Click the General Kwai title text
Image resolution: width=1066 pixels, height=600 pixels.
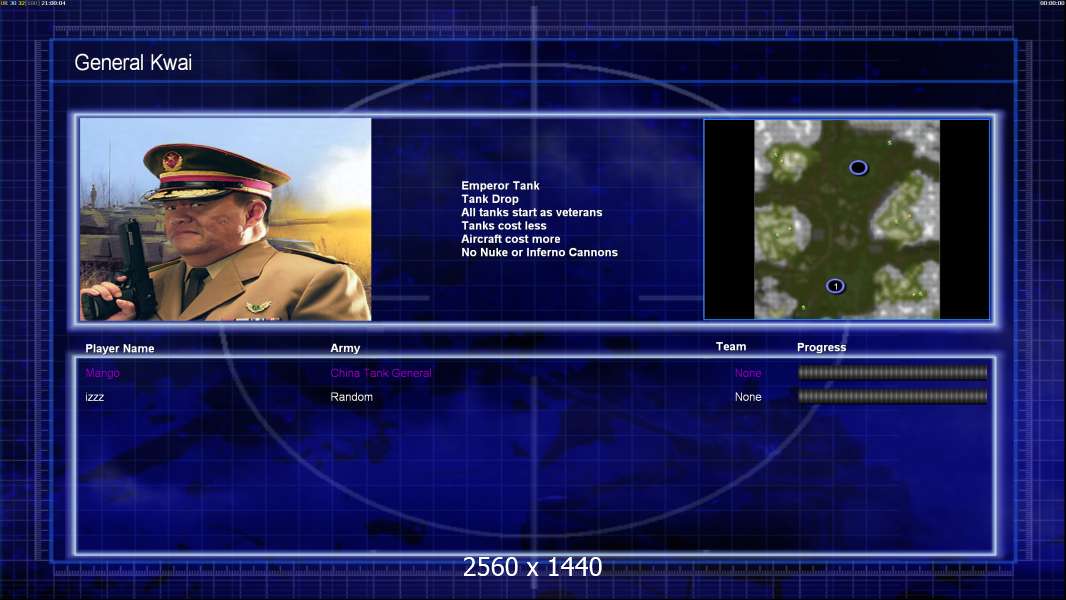point(133,63)
